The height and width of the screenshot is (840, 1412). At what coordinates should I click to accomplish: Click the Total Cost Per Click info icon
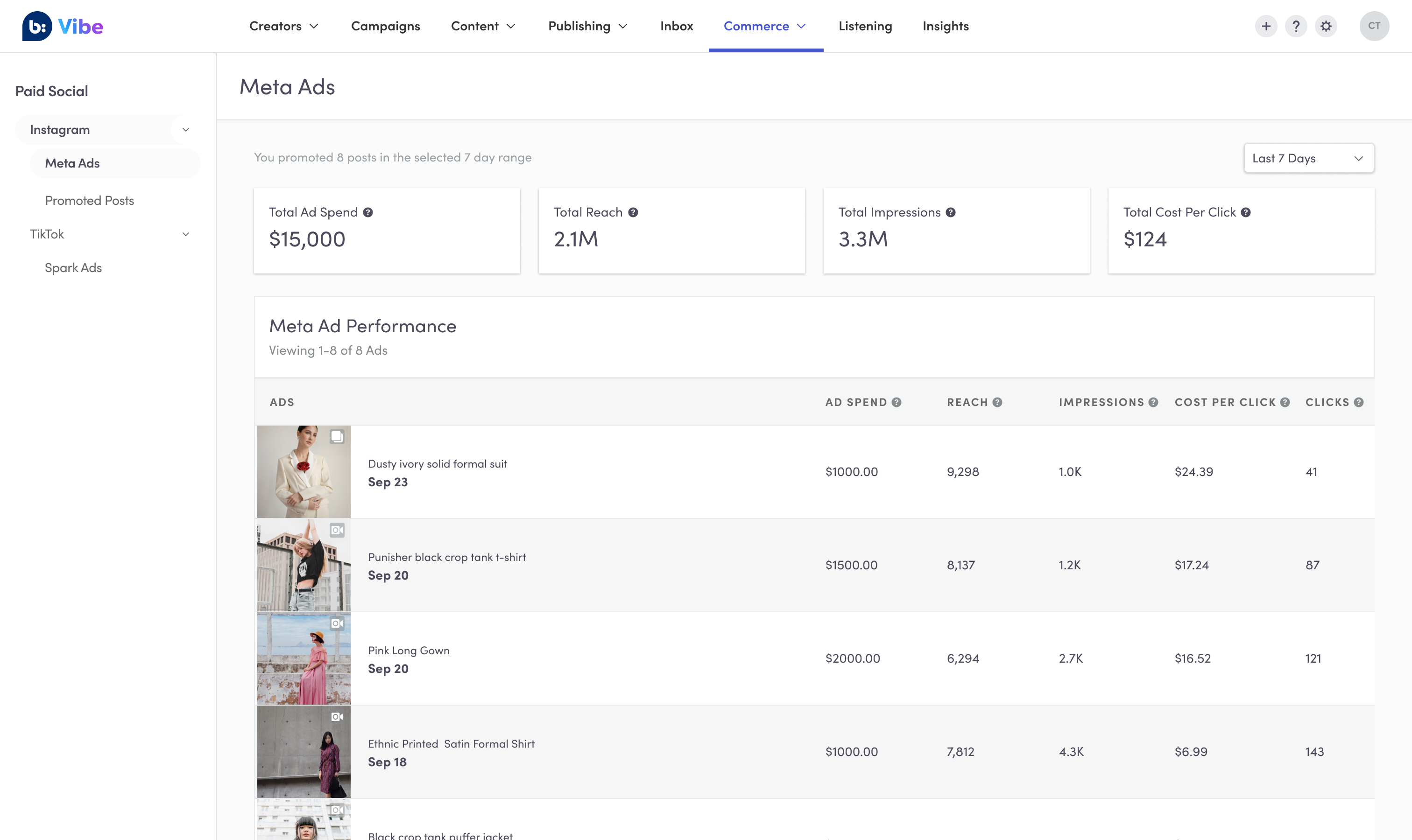click(x=1246, y=212)
